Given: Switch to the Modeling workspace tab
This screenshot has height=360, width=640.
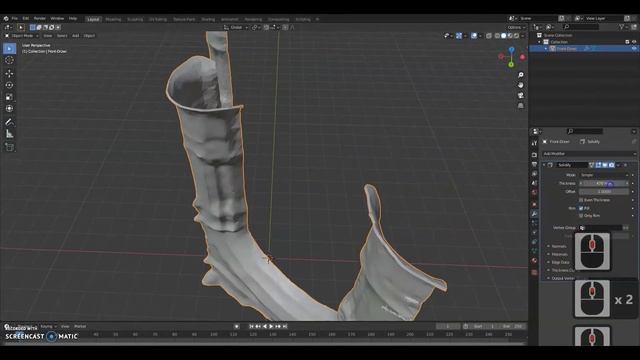Looking at the screenshot, I should point(113,19).
